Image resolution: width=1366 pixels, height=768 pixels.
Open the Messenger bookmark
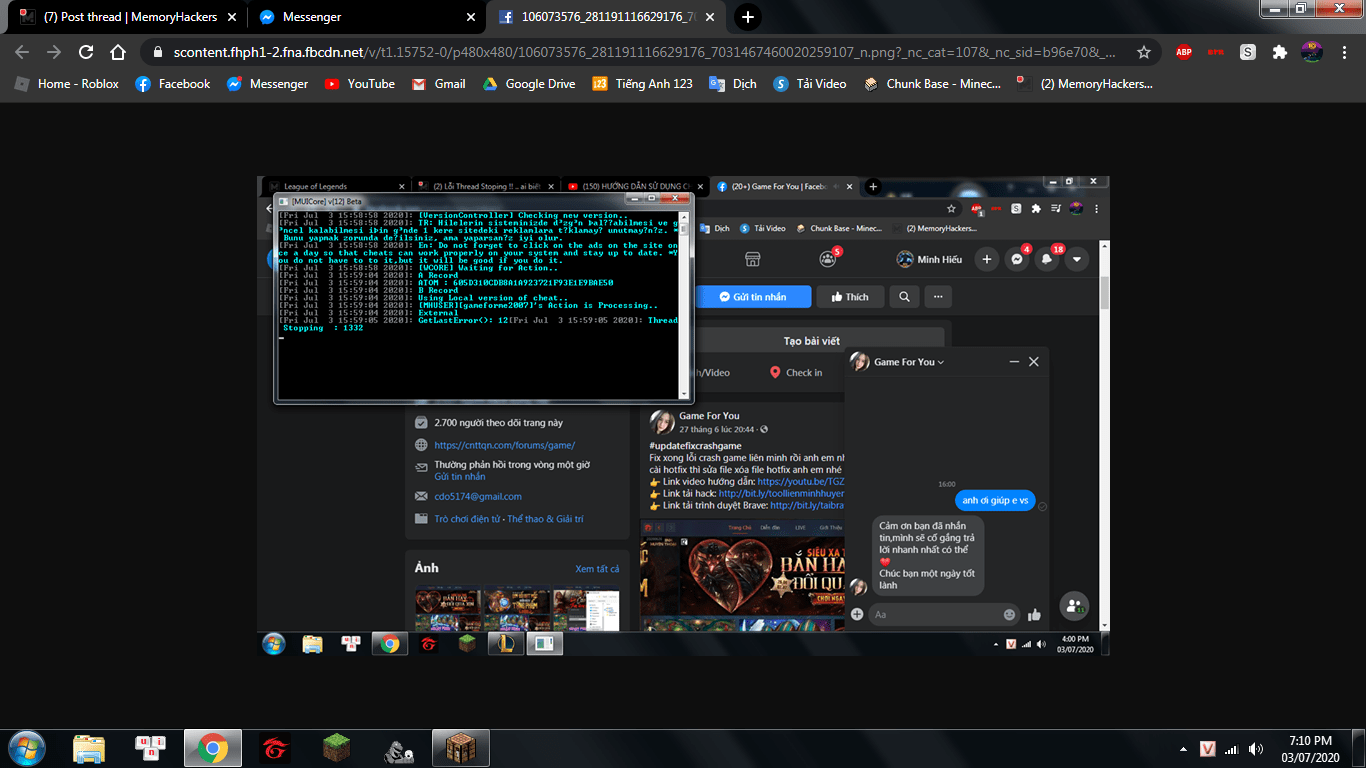point(268,84)
